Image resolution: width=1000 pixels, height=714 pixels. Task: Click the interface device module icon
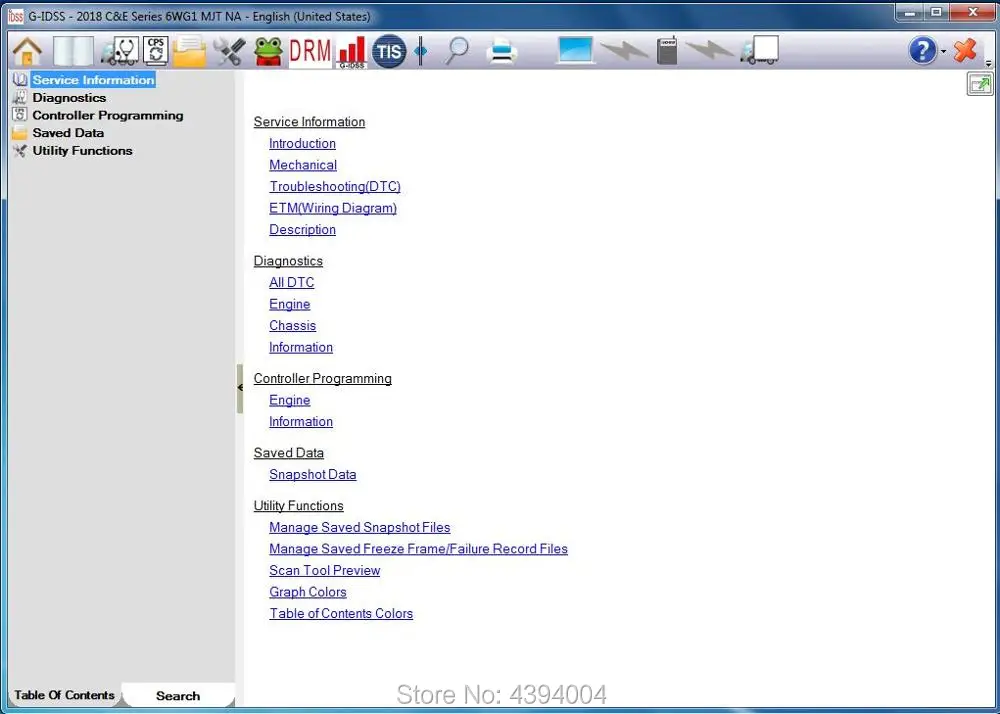(x=666, y=50)
